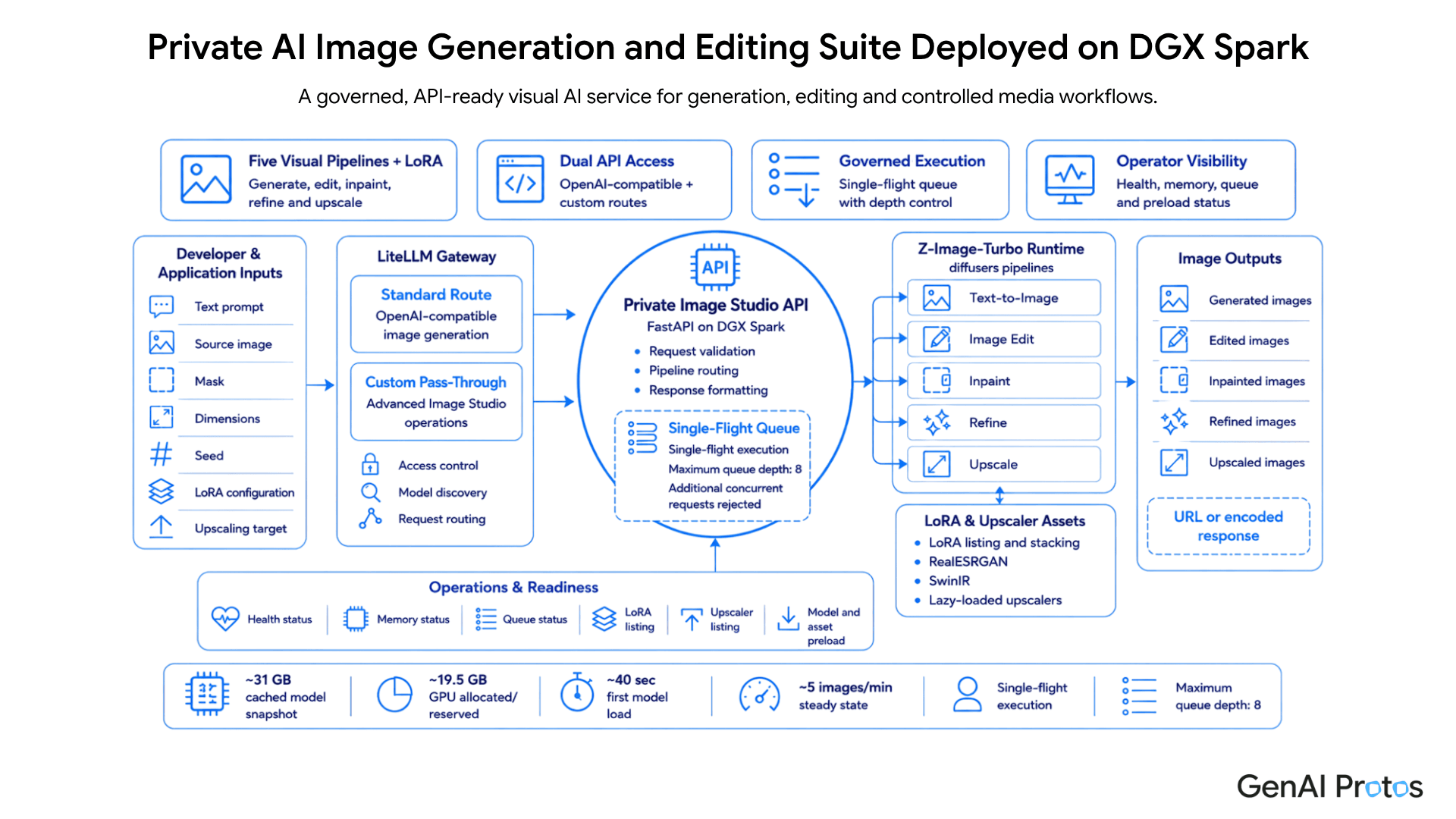Click the image icon beside Five Visual Pipelines
Image resolution: width=1456 pixels, height=819 pixels.
(206, 180)
